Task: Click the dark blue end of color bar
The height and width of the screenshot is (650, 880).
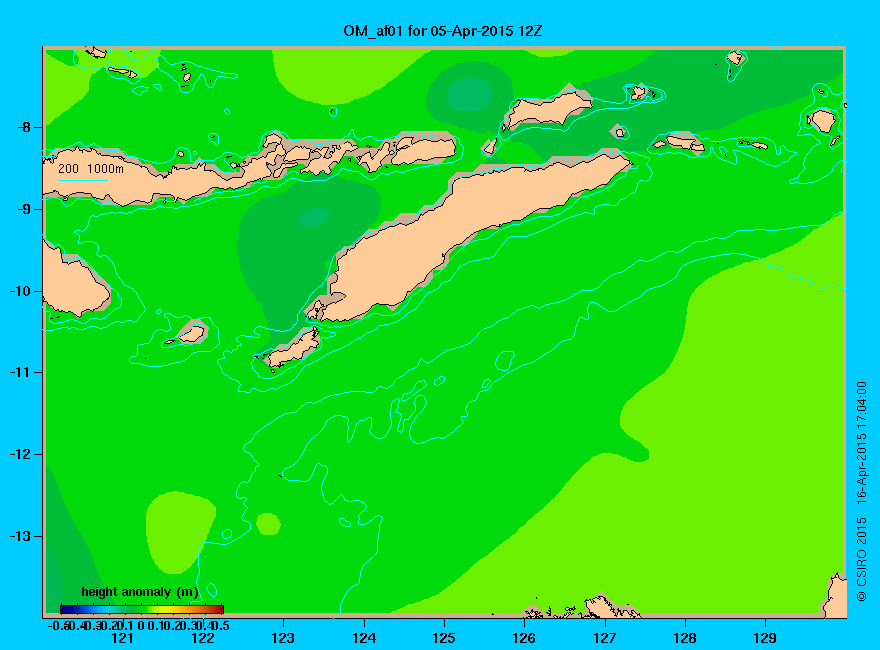Action: 65,609
